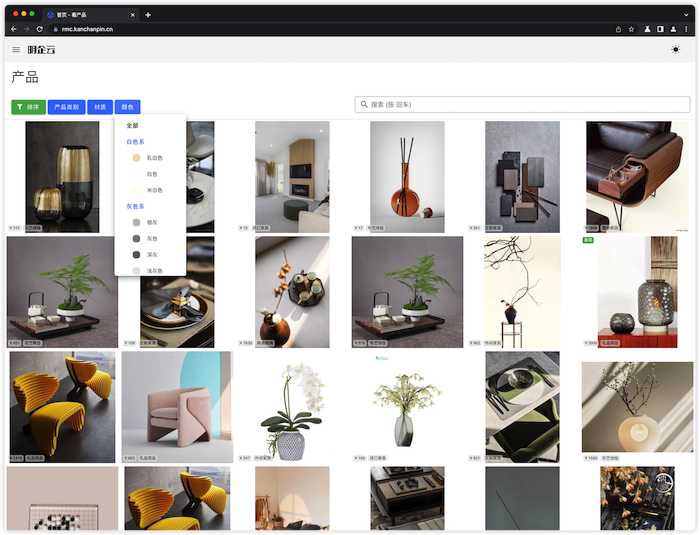Choose the 浅灰色 color option
The image size is (700, 535).
click(x=150, y=270)
